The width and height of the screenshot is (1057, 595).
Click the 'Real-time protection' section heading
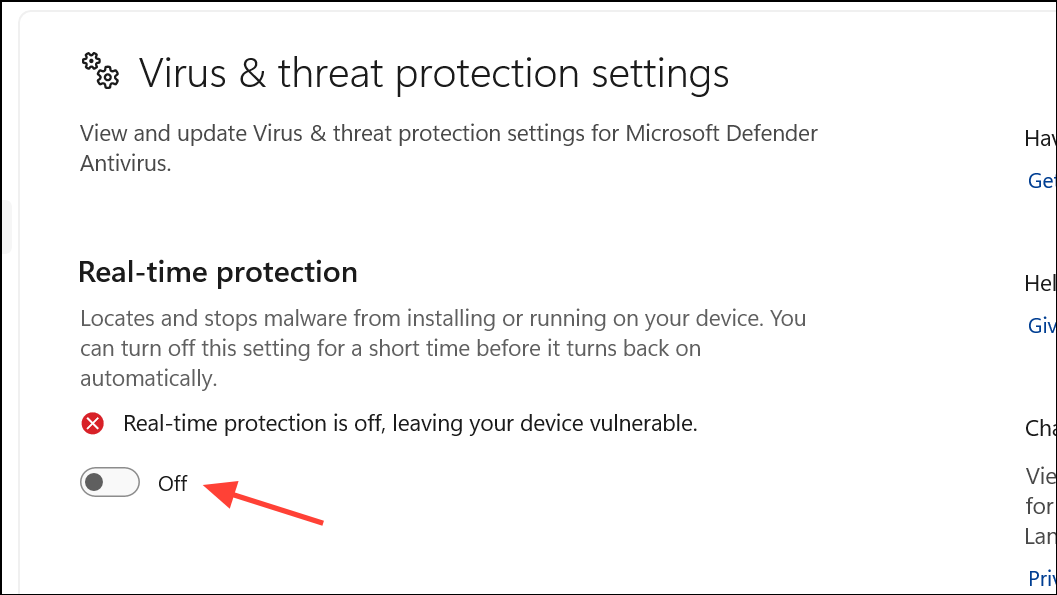pos(218,272)
